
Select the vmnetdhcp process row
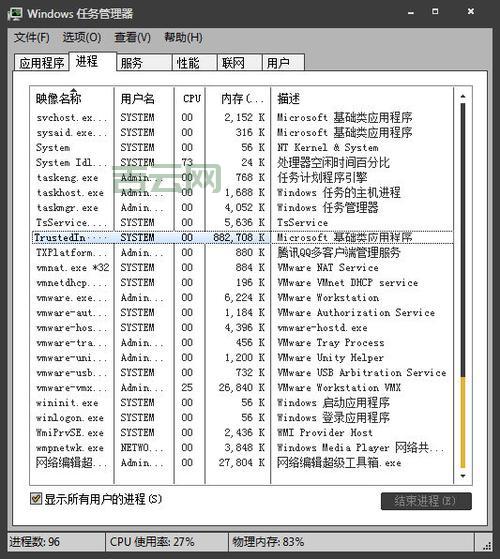242,282
